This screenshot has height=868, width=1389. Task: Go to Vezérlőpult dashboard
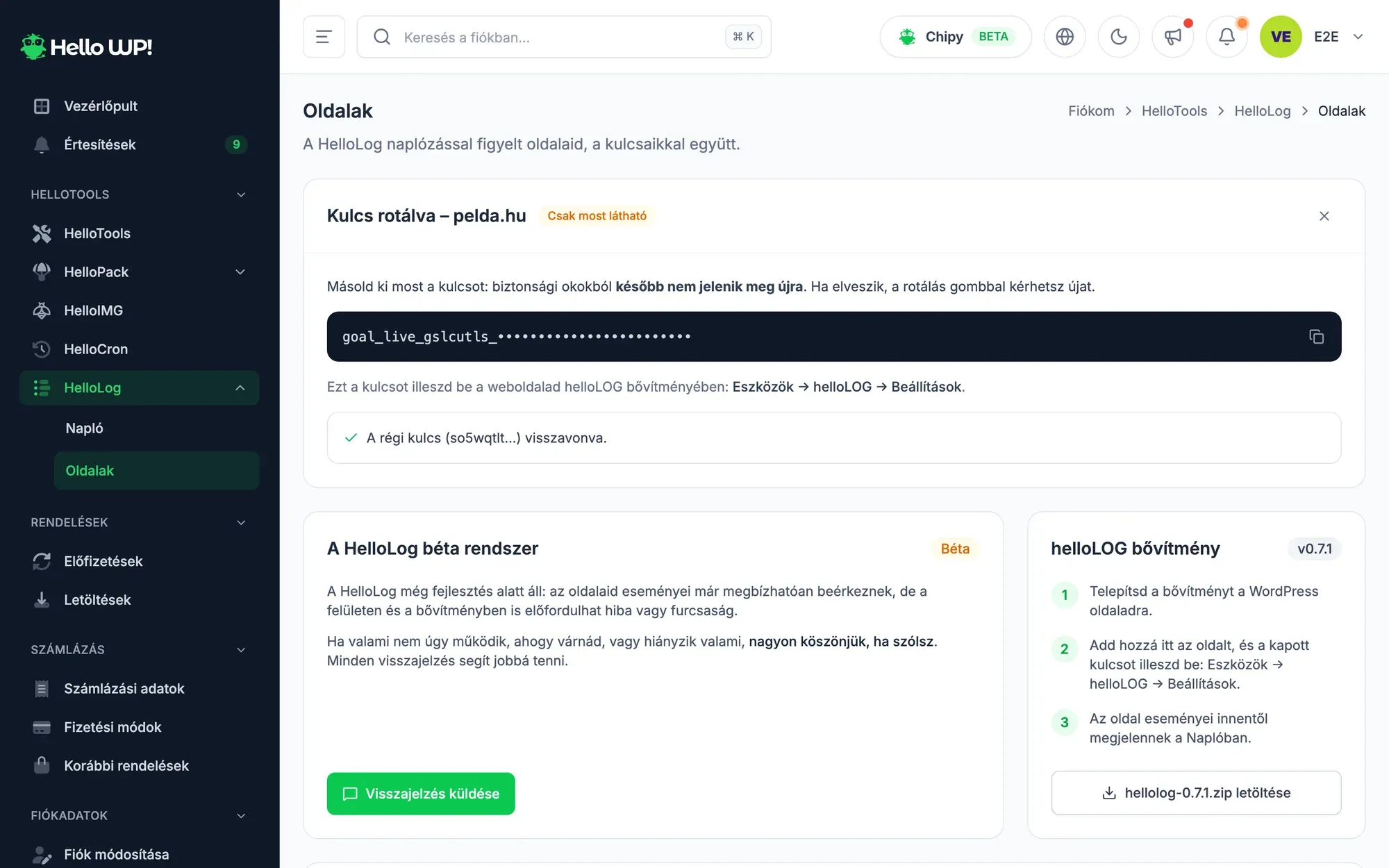click(139, 106)
